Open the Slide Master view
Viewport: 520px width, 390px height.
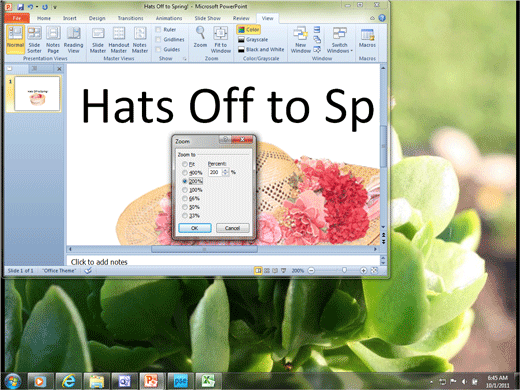pyautogui.click(x=98, y=39)
